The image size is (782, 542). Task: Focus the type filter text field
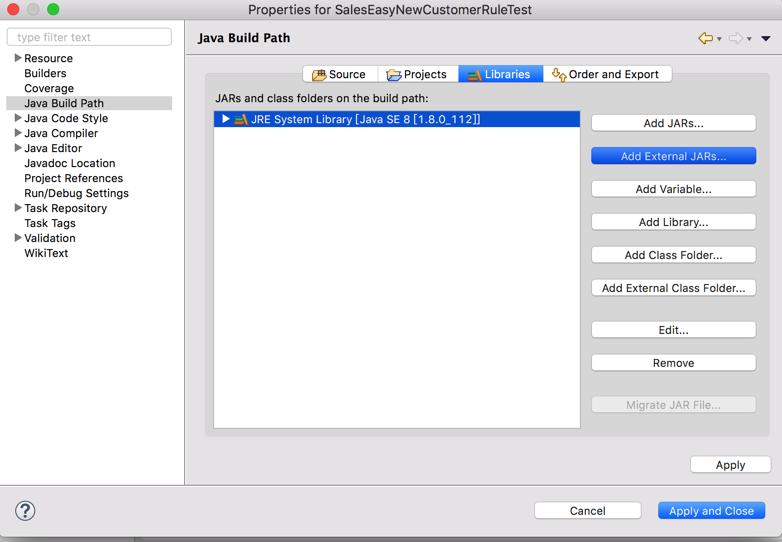coord(89,37)
